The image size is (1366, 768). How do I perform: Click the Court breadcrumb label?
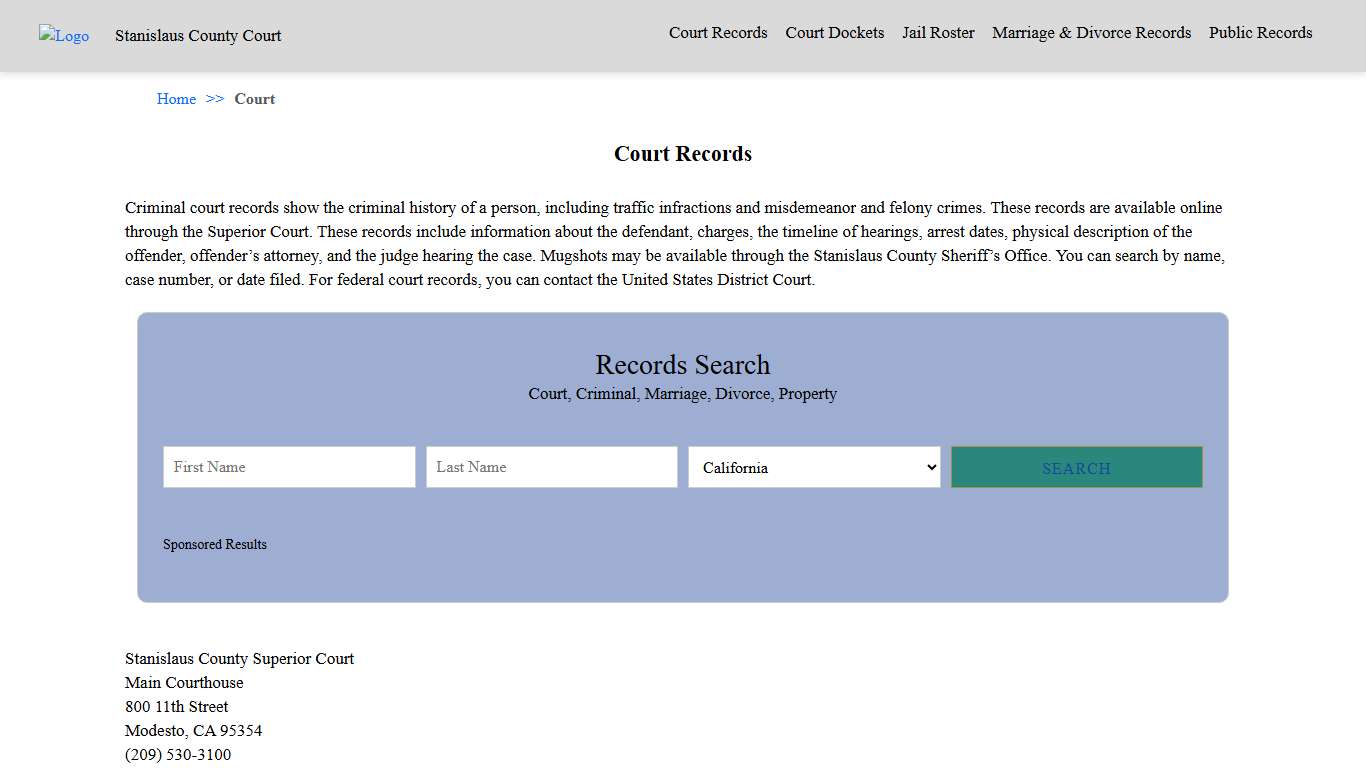[x=254, y=99]
